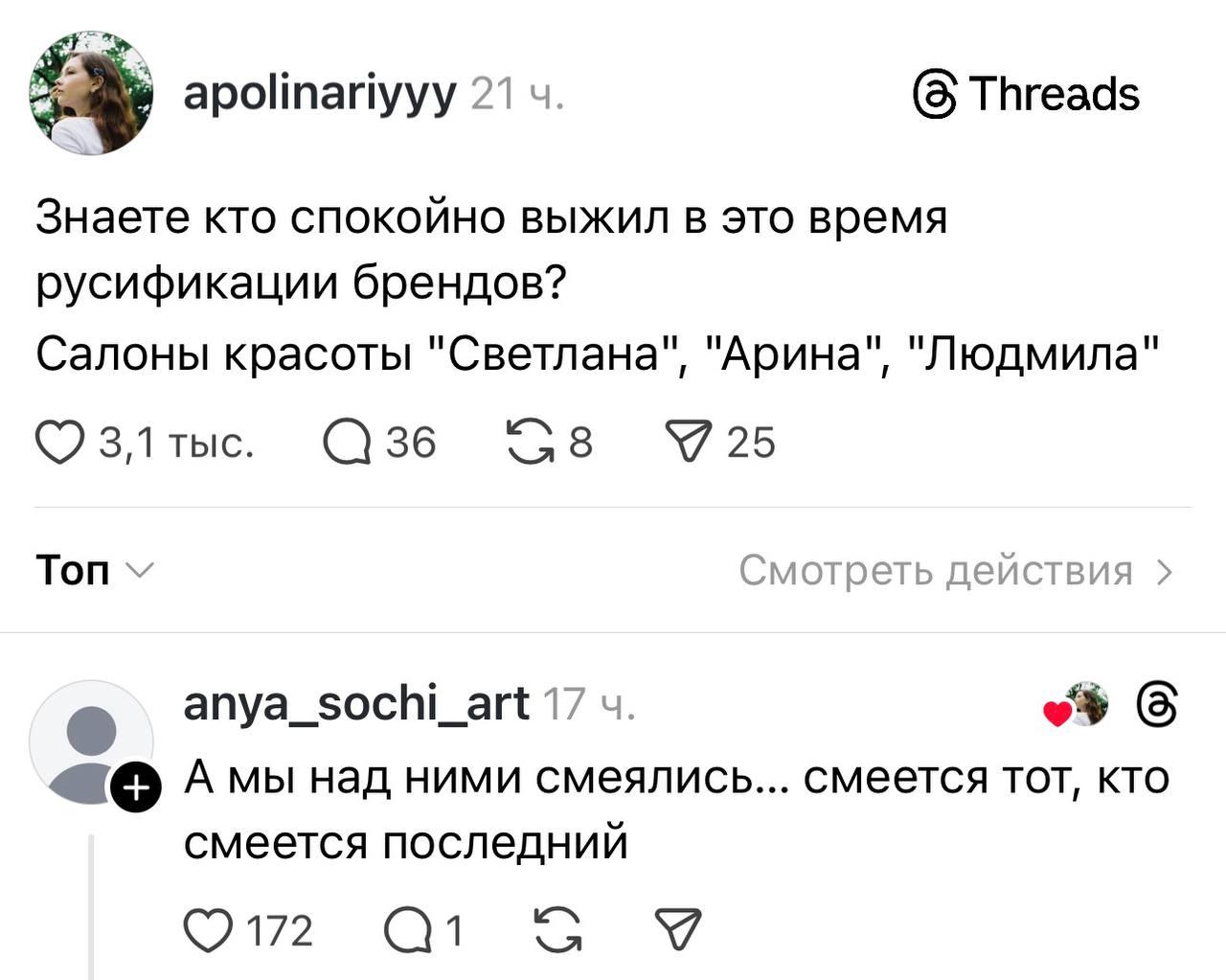Share the post via the send icon
Viewport: 1226px width, 980px height.
tap(692, 443)
